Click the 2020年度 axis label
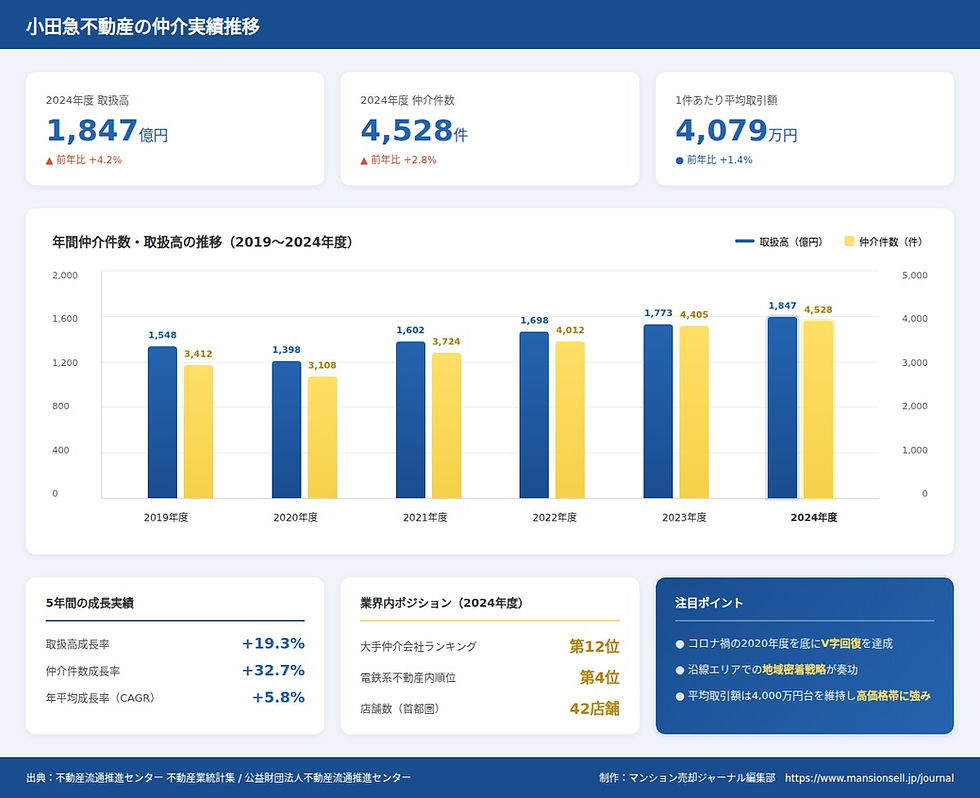This screenshot has height=798, width=980. pos(296,517)
